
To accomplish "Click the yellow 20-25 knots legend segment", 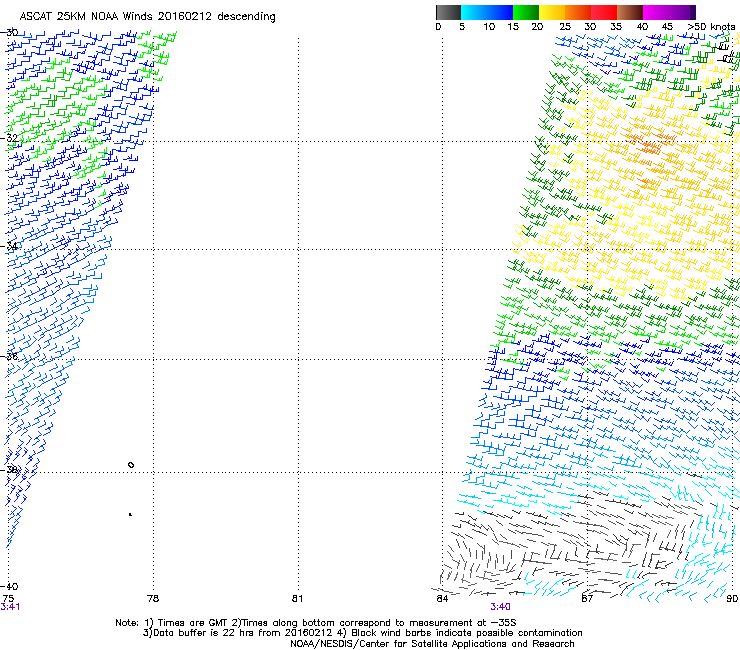I will (x=552, y=12).
